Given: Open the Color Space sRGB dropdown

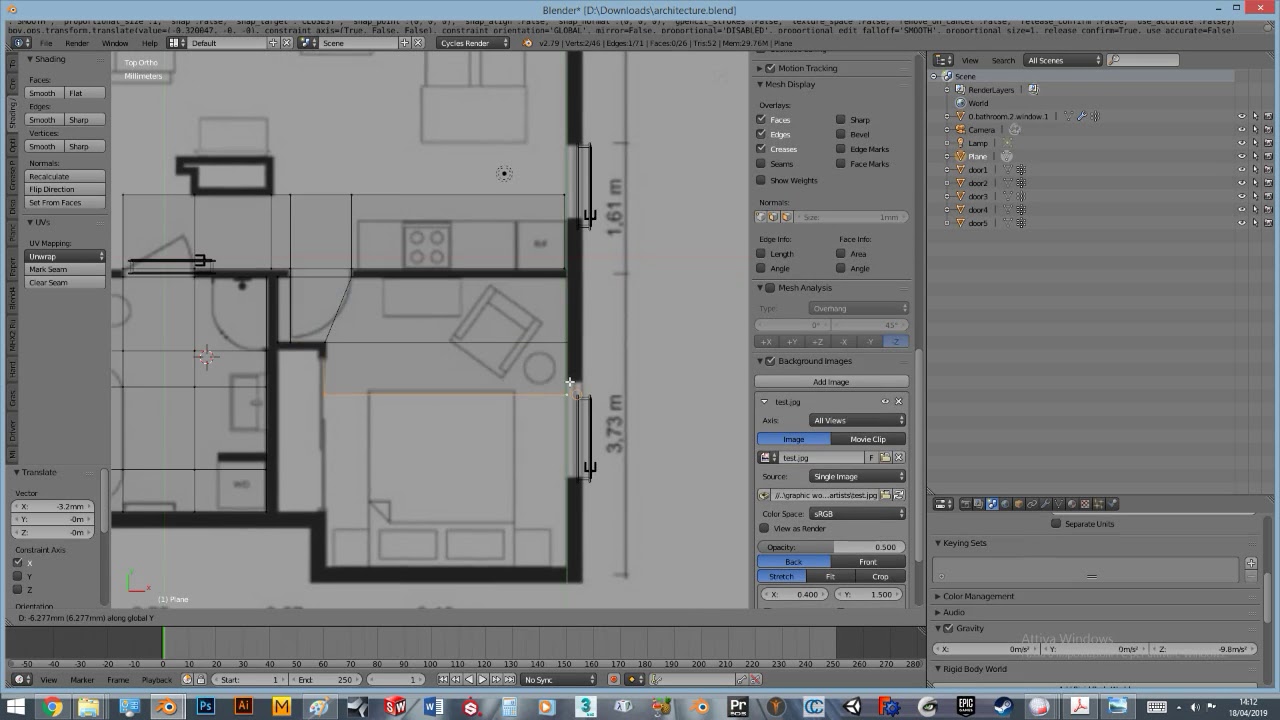Looking at the screenshot, I should tap(858, 514).
